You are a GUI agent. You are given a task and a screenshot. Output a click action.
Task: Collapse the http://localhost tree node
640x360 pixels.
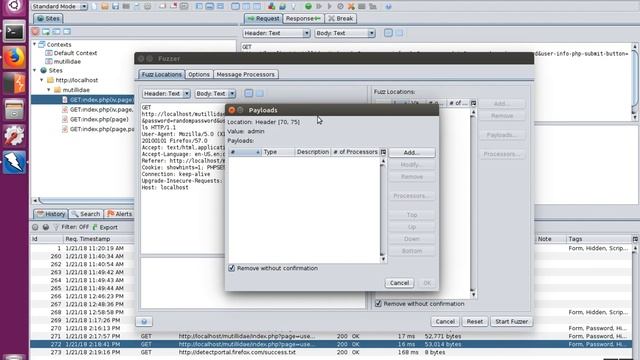pos(42,80)
